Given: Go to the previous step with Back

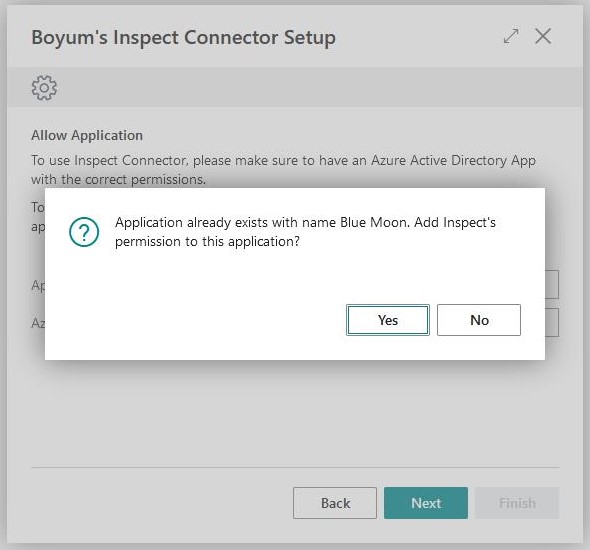Looking at the screenshot, I should pyautogui.click(x=335, y=503).
